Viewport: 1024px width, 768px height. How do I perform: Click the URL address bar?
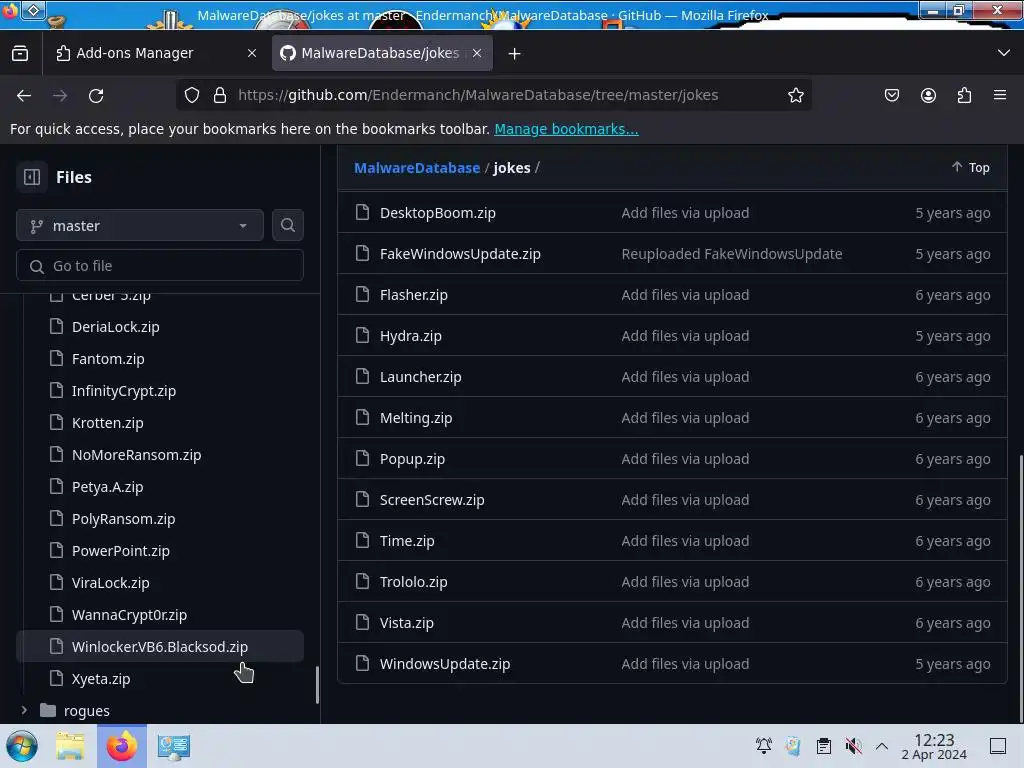pos(493,95)
